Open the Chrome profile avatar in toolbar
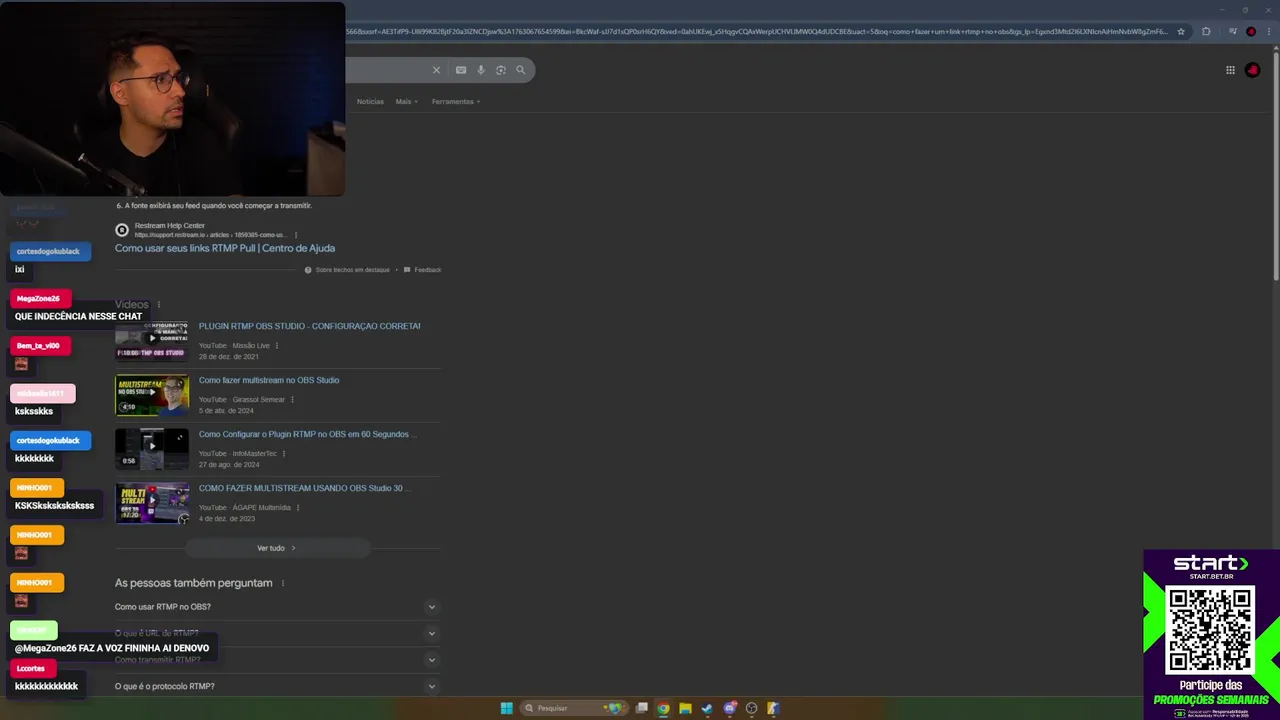The image size is (1280, 720). 1251,31
